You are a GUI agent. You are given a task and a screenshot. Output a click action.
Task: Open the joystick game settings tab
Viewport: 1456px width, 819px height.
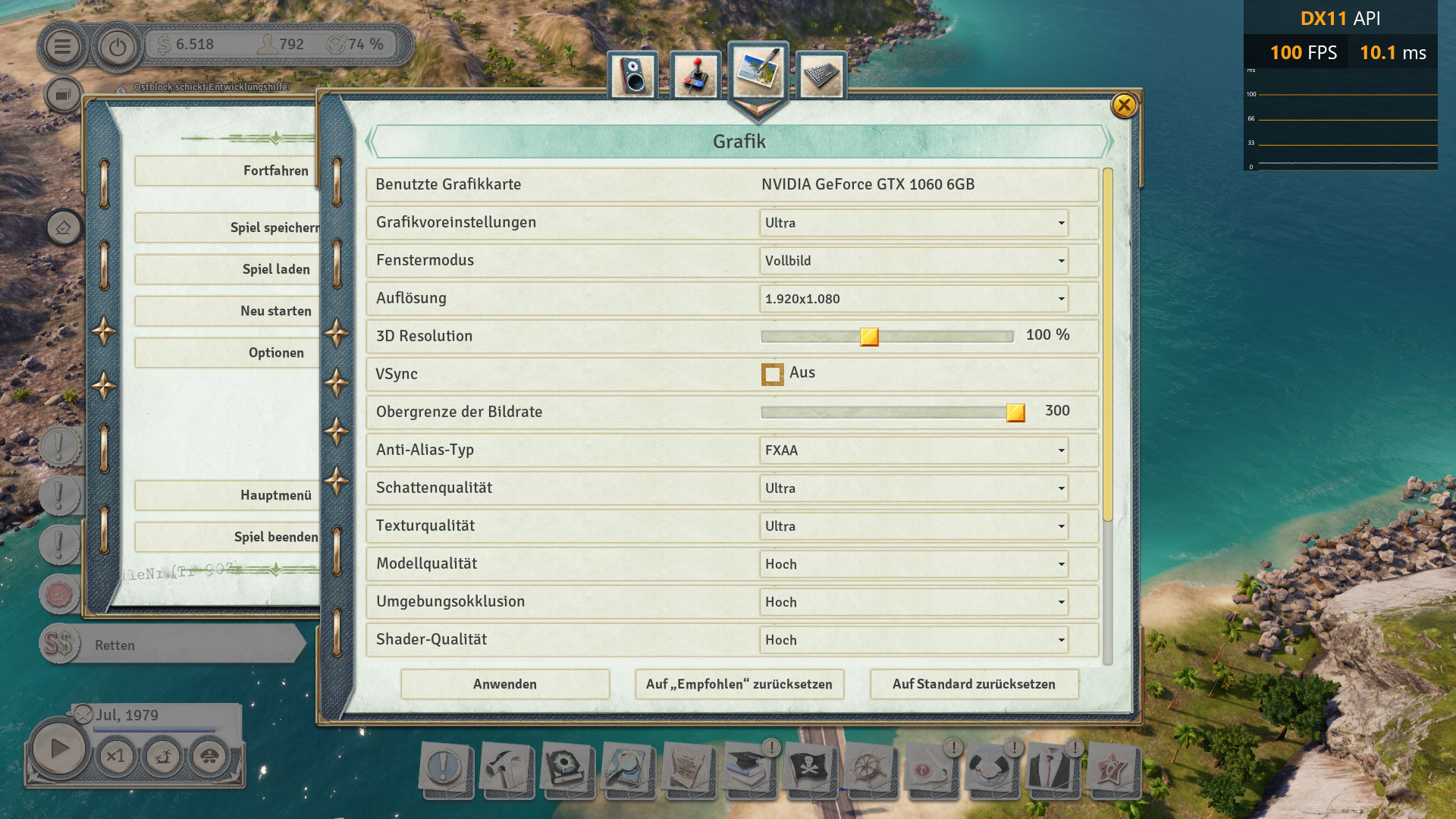click(695, 75)
